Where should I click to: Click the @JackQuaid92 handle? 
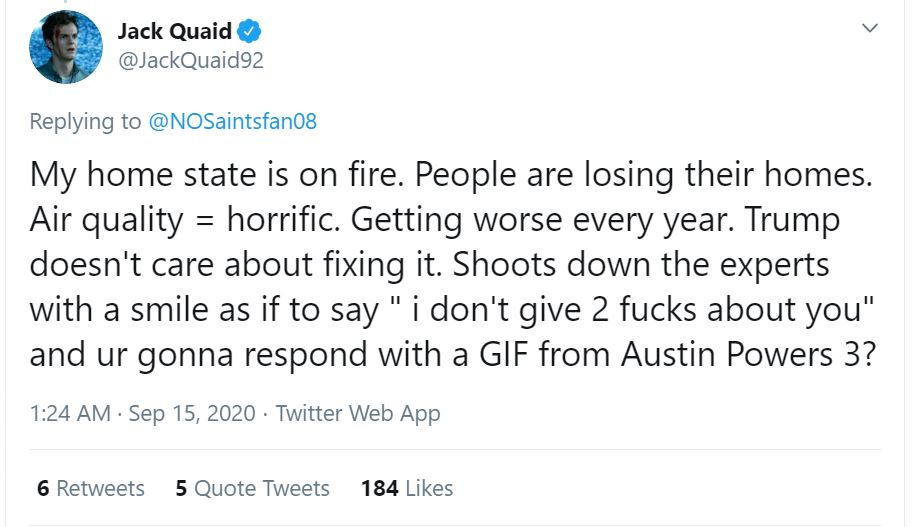(x=191, y=60)
